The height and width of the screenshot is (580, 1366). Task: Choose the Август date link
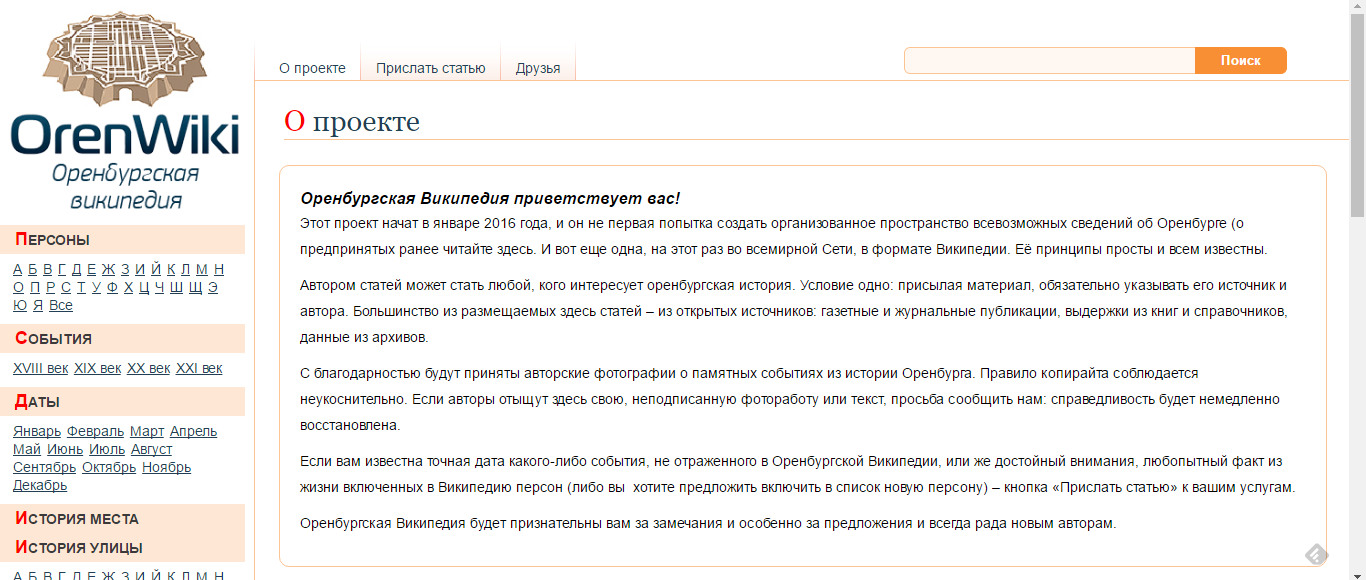151,449
